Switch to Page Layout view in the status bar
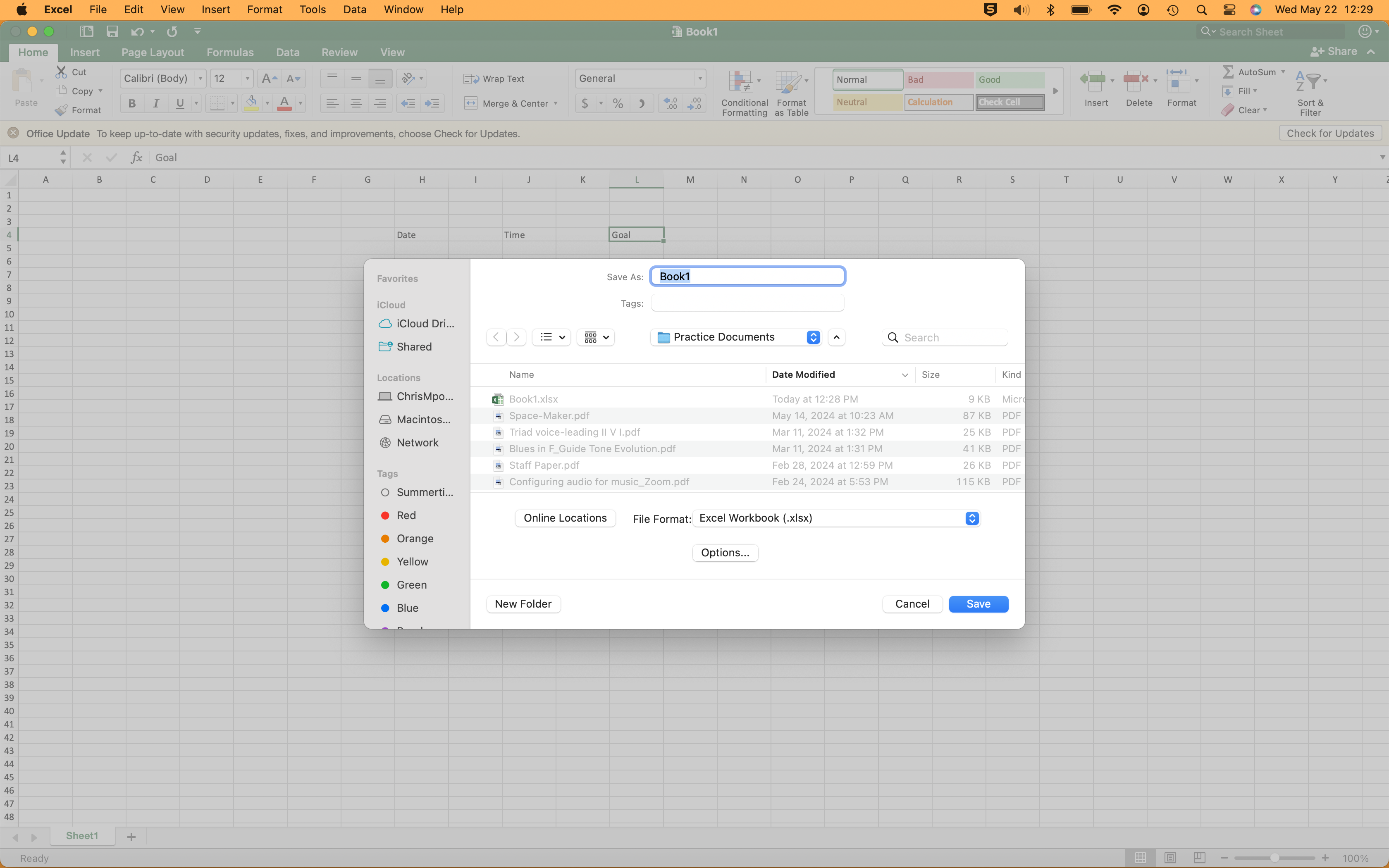The width and height of the screenshot is (1389, 868). (x=1170, y=858)
